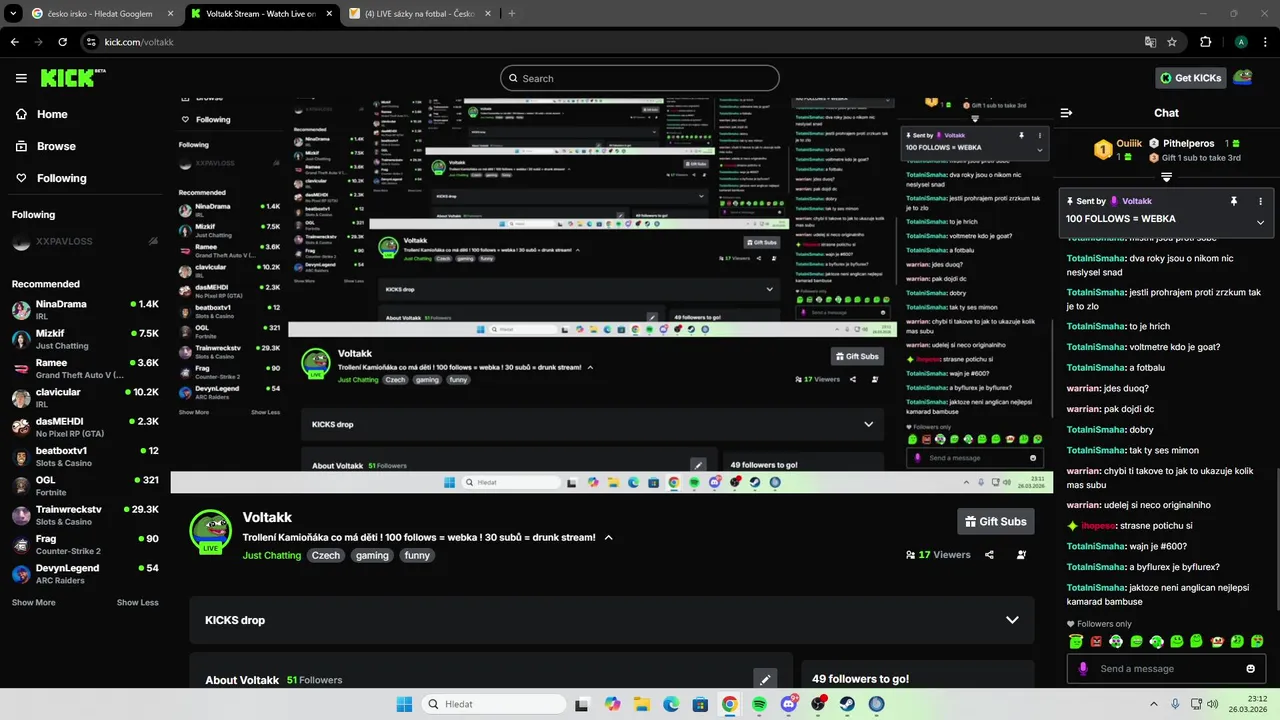This screenshot has width=1280, height=720.
Task: Open File Explorer from the taskbar
Action: (641, 704)
